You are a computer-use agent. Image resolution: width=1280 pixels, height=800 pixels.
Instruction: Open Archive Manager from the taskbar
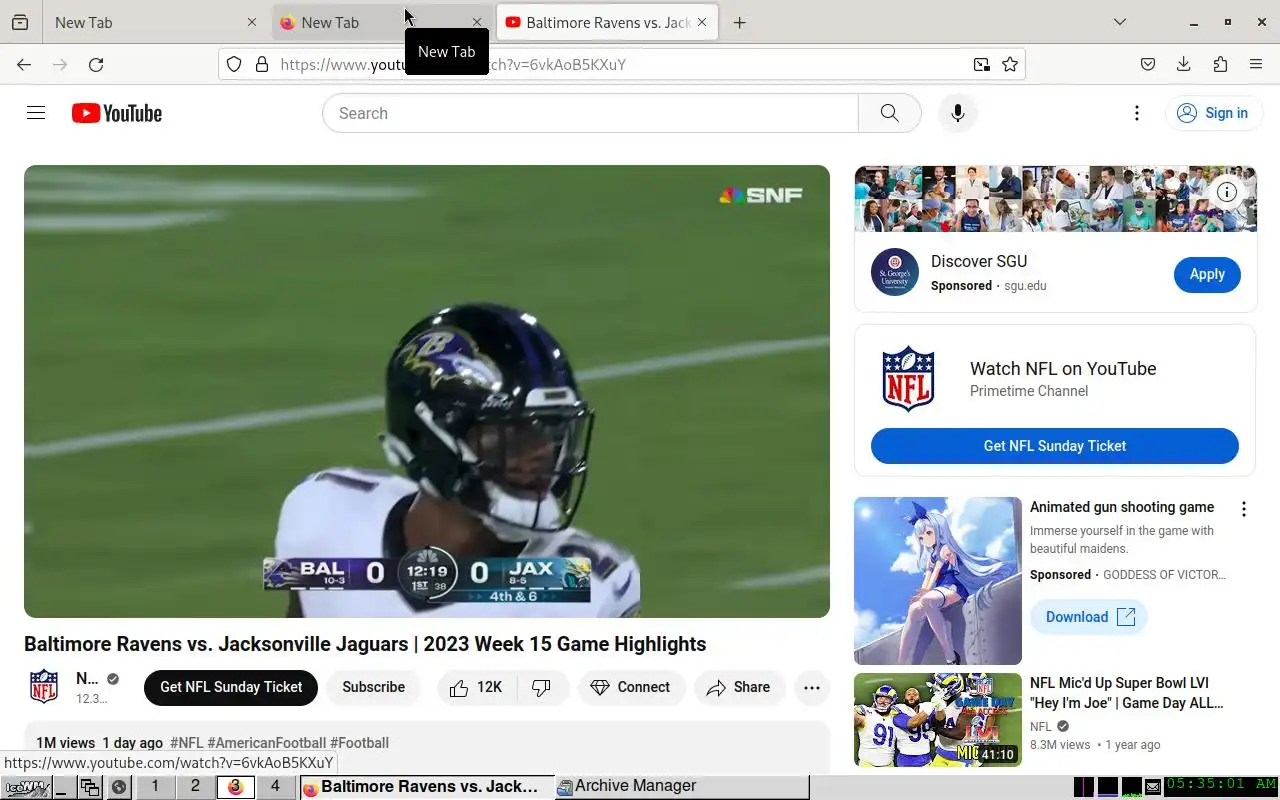681,787
